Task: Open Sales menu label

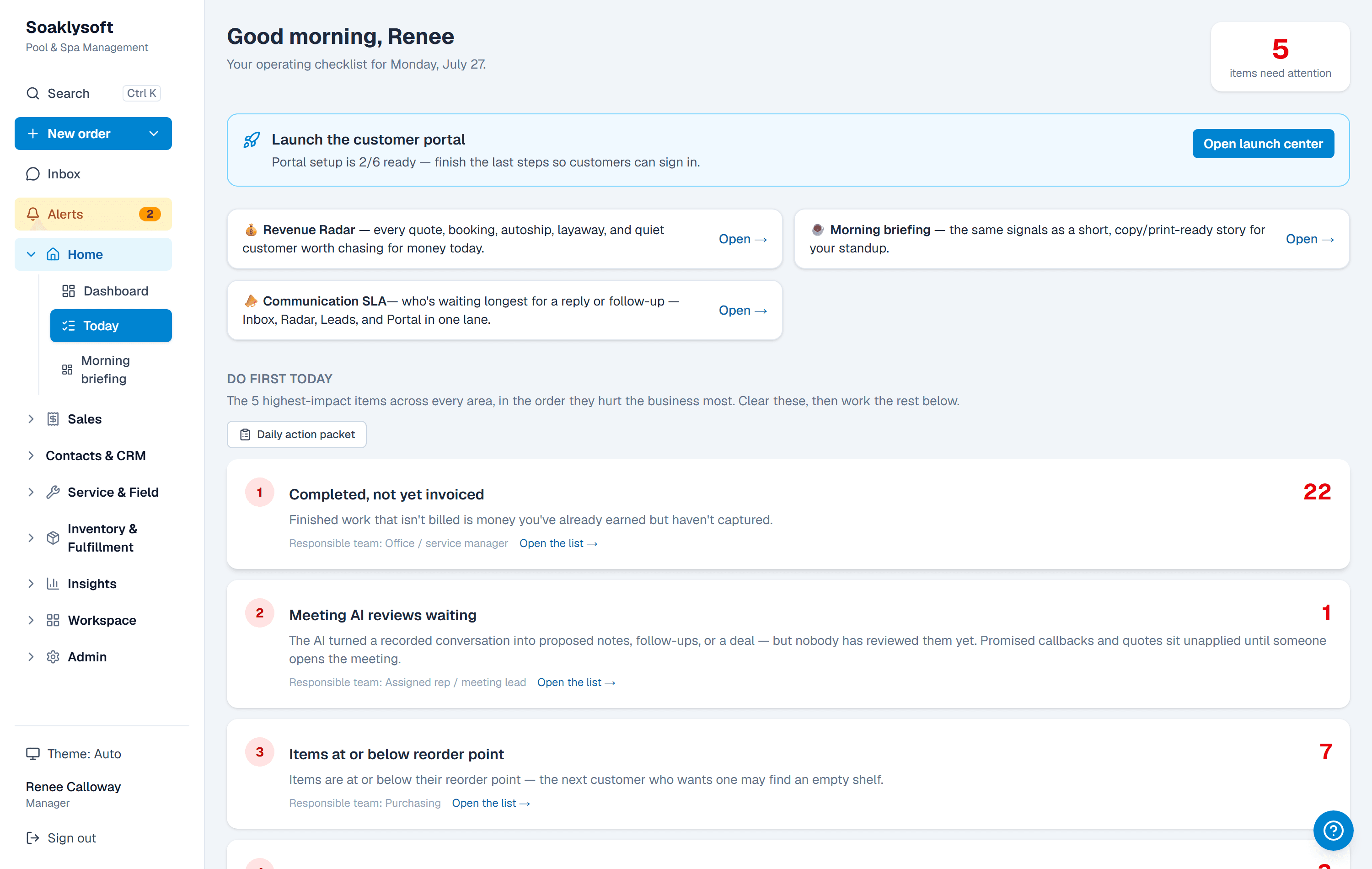Action: click(84, 419)
